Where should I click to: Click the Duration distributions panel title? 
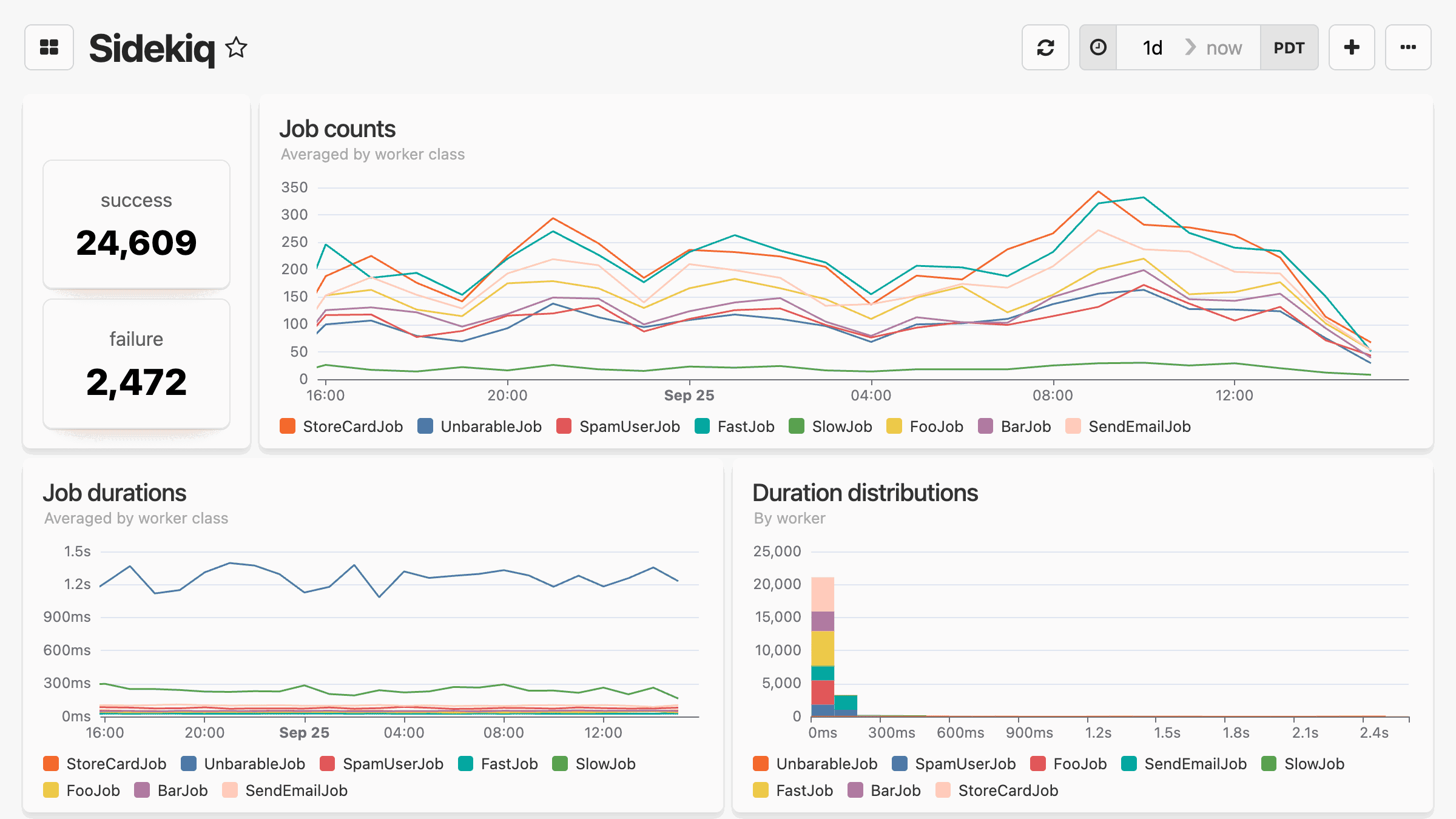click(864, 493)
